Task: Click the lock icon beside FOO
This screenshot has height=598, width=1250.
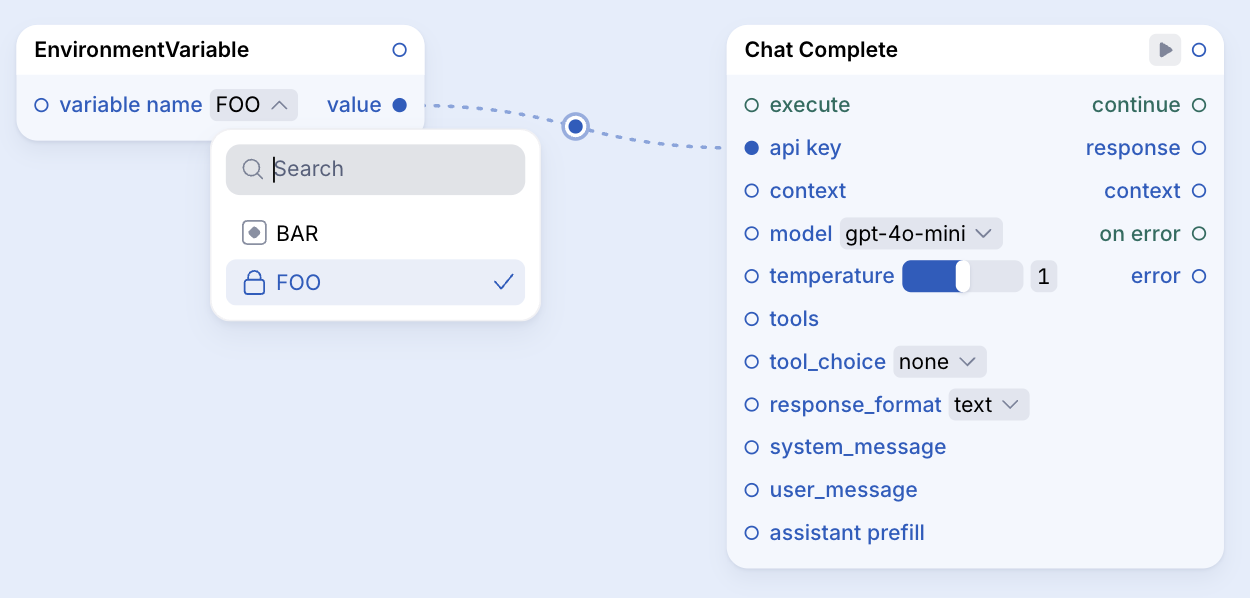Action: (x=255, y=283)
